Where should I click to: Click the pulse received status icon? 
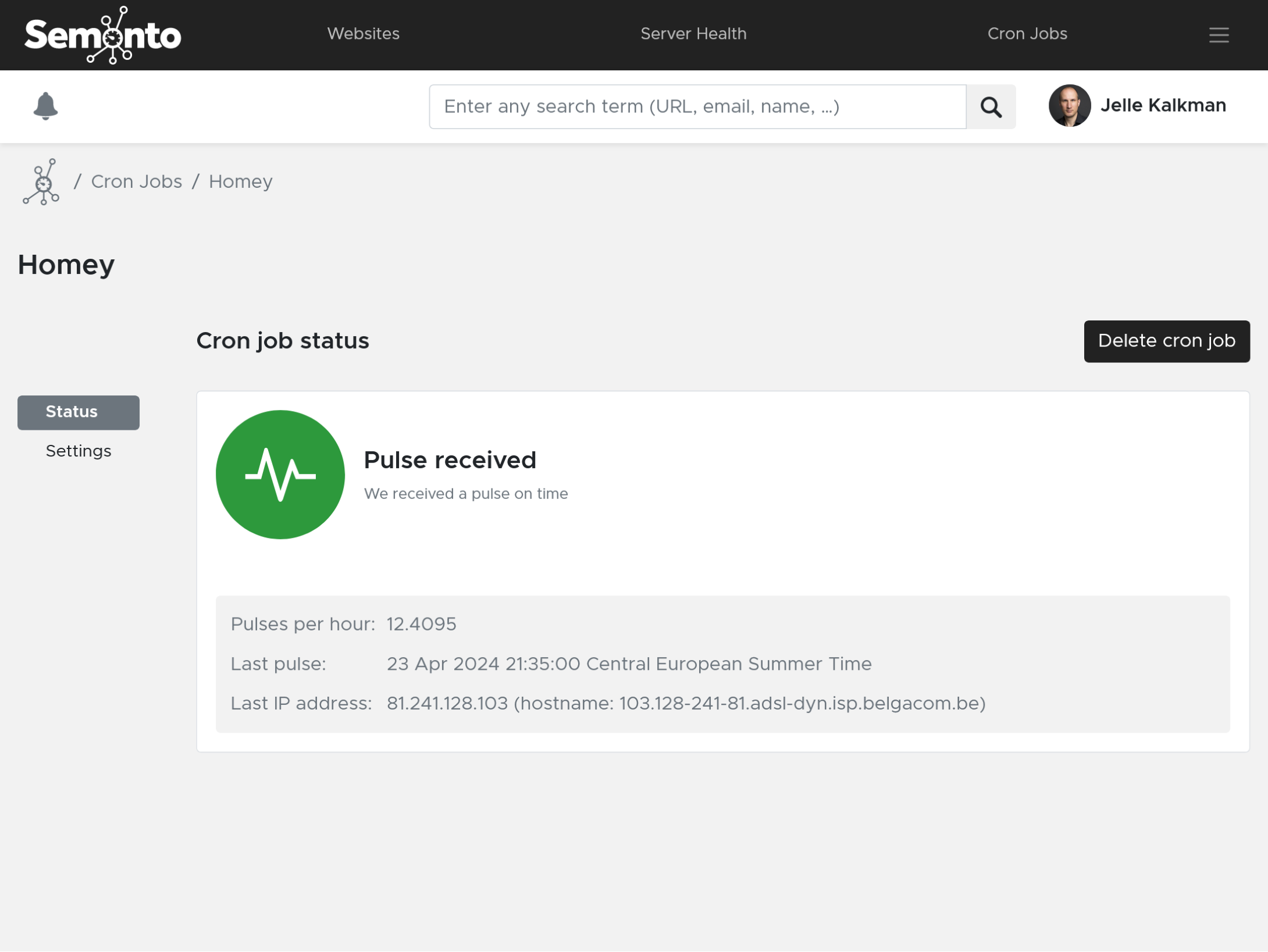(280, 474)
